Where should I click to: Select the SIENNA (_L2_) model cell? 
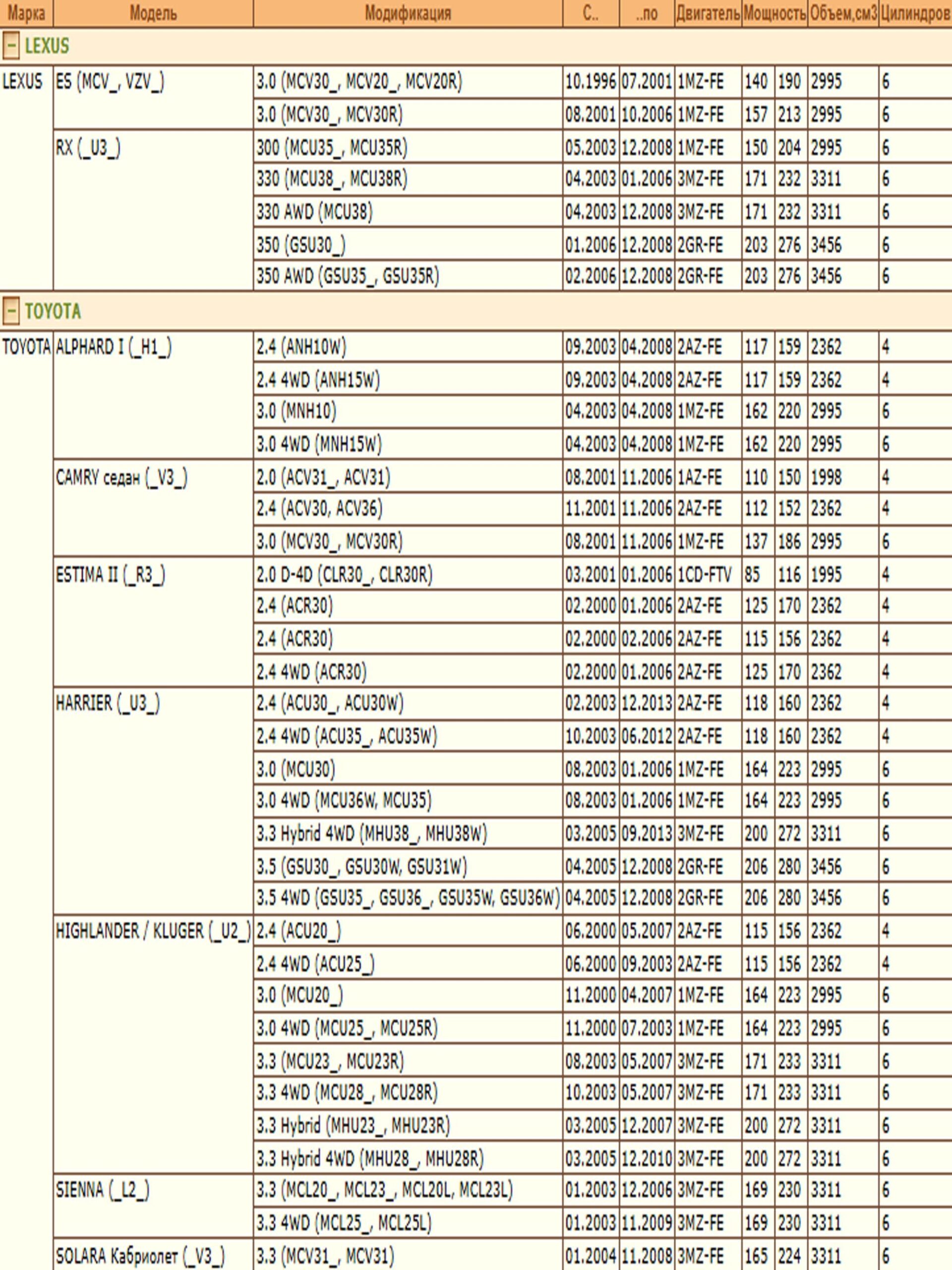pyautogui.click(x=153, y=1206)
